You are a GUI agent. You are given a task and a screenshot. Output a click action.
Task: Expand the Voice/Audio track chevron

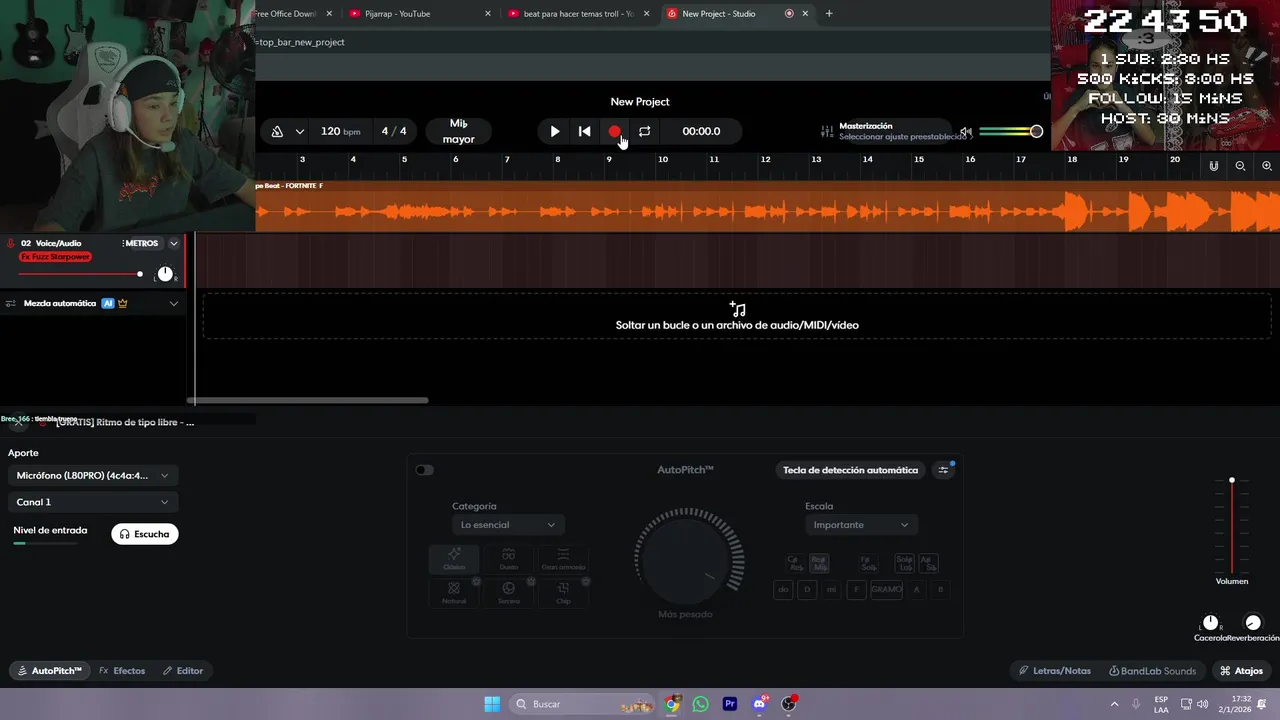tap(173, 243)
